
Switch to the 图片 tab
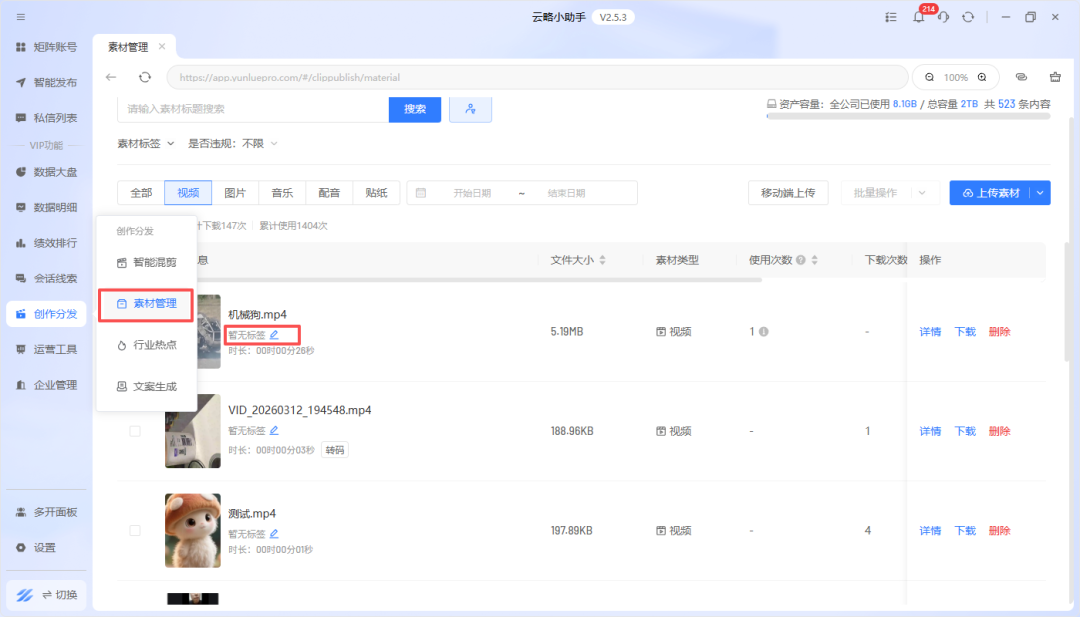tap(235, 193)
